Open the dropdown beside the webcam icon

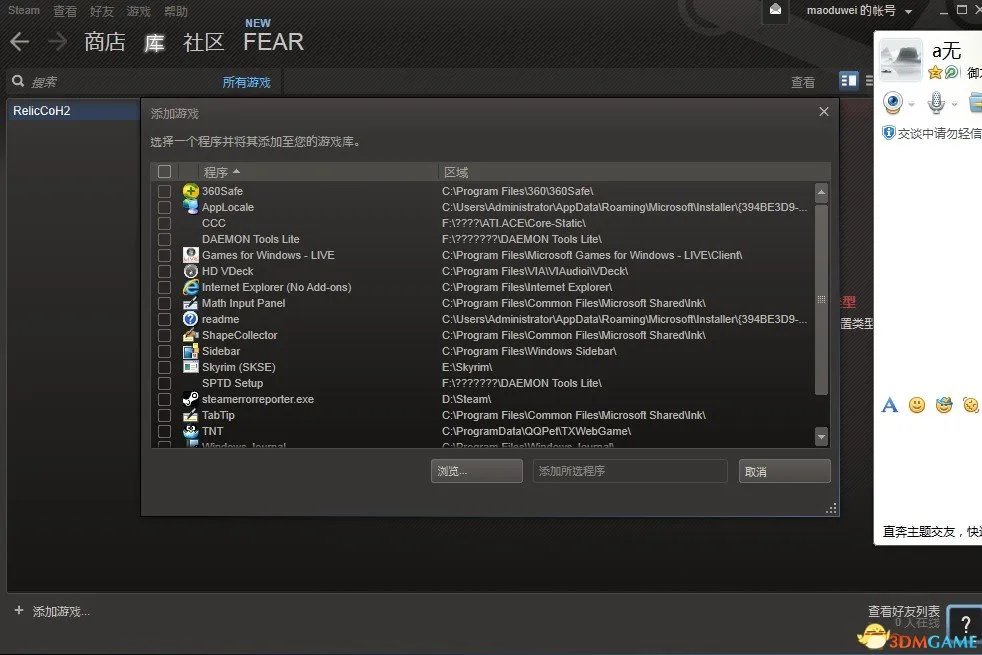coord(910,103)
